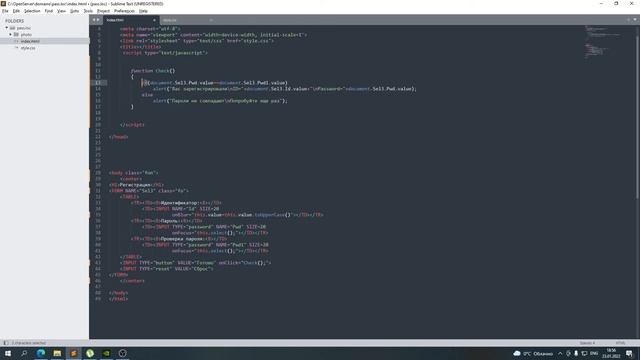Click the next tab arrow

point(98,20)
